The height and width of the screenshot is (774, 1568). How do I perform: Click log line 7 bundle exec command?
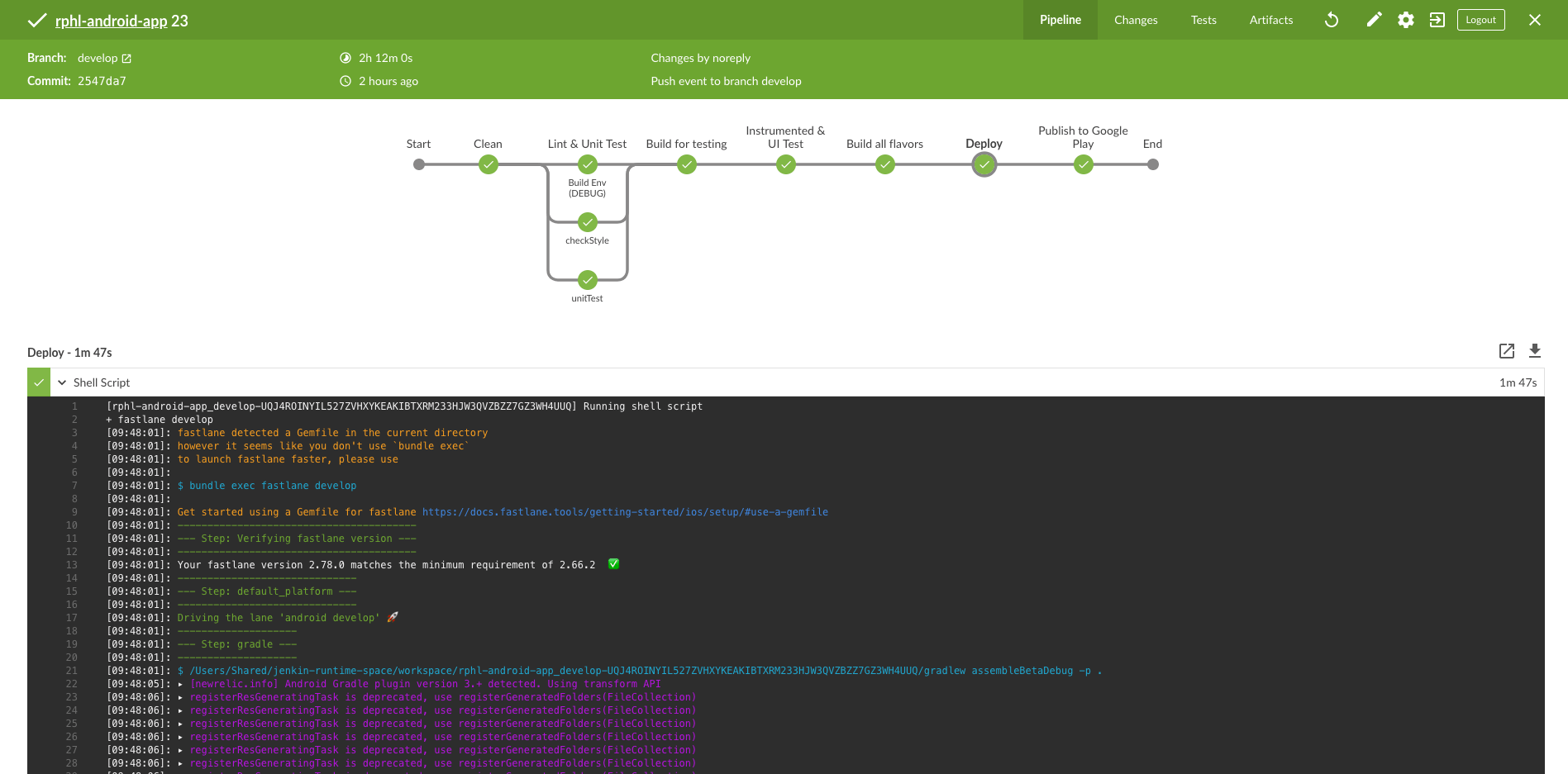[x=267, y=486]
